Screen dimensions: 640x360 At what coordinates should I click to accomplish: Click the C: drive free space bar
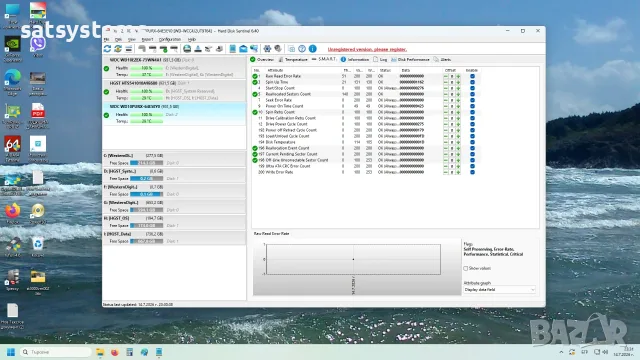click(147, 163)
